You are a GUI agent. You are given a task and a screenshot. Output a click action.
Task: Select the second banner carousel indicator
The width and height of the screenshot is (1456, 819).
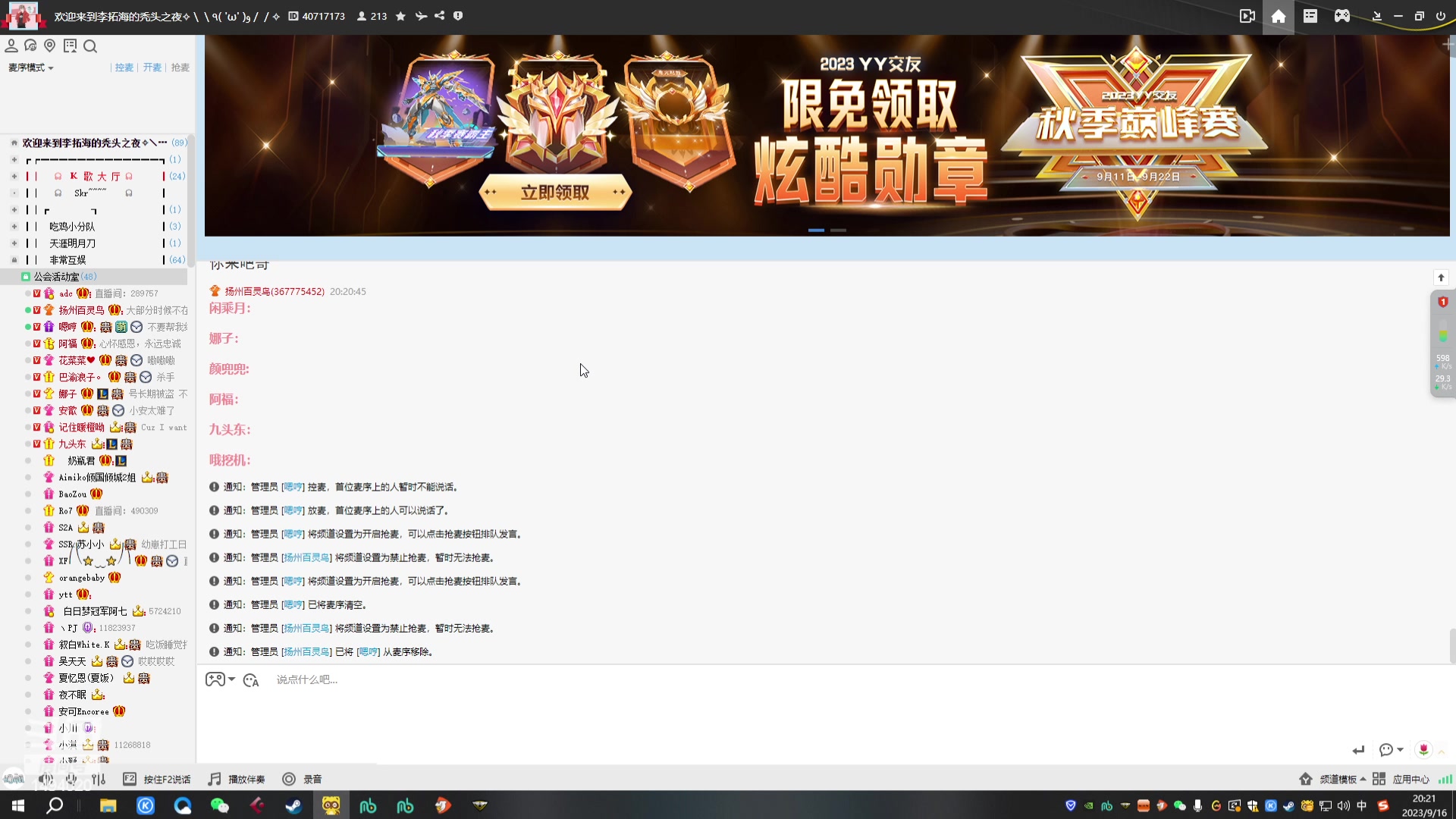pyautogui.click(x=838, y=230)
